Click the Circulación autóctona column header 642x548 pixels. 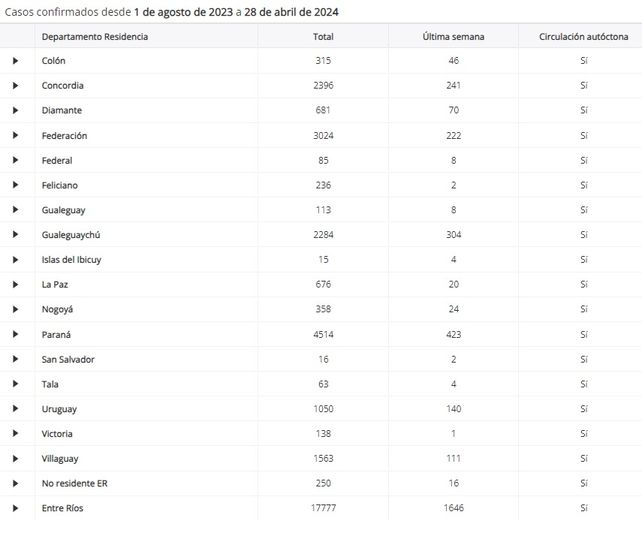pos(584,37)
